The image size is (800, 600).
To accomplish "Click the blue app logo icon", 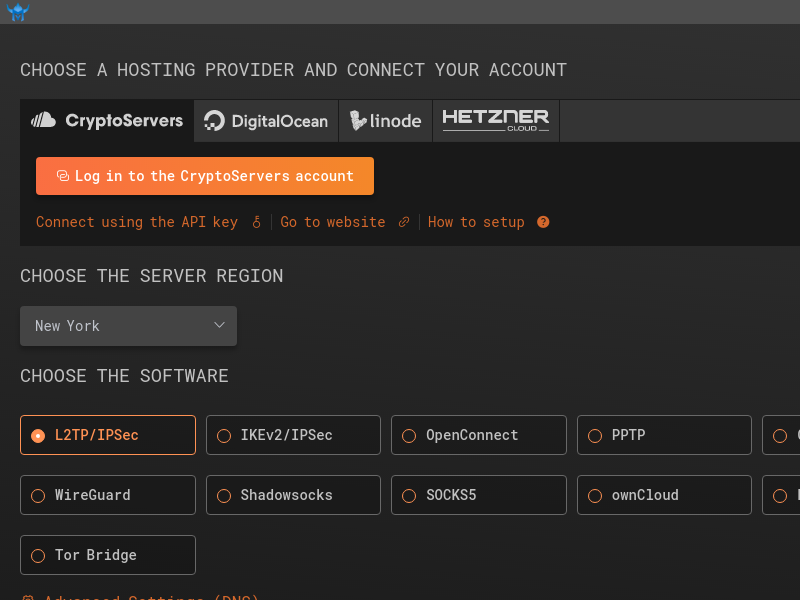I will [x=18, y=12].
